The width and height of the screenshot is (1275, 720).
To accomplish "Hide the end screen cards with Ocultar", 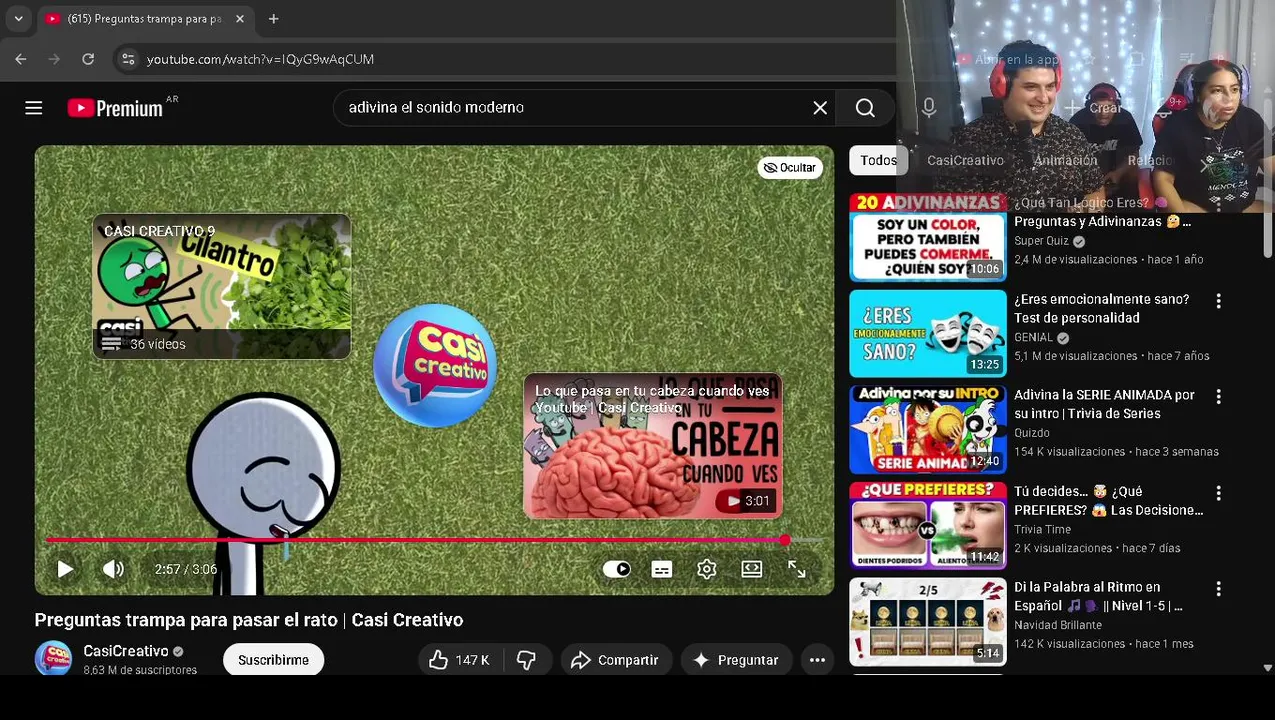I will [790, 167].
